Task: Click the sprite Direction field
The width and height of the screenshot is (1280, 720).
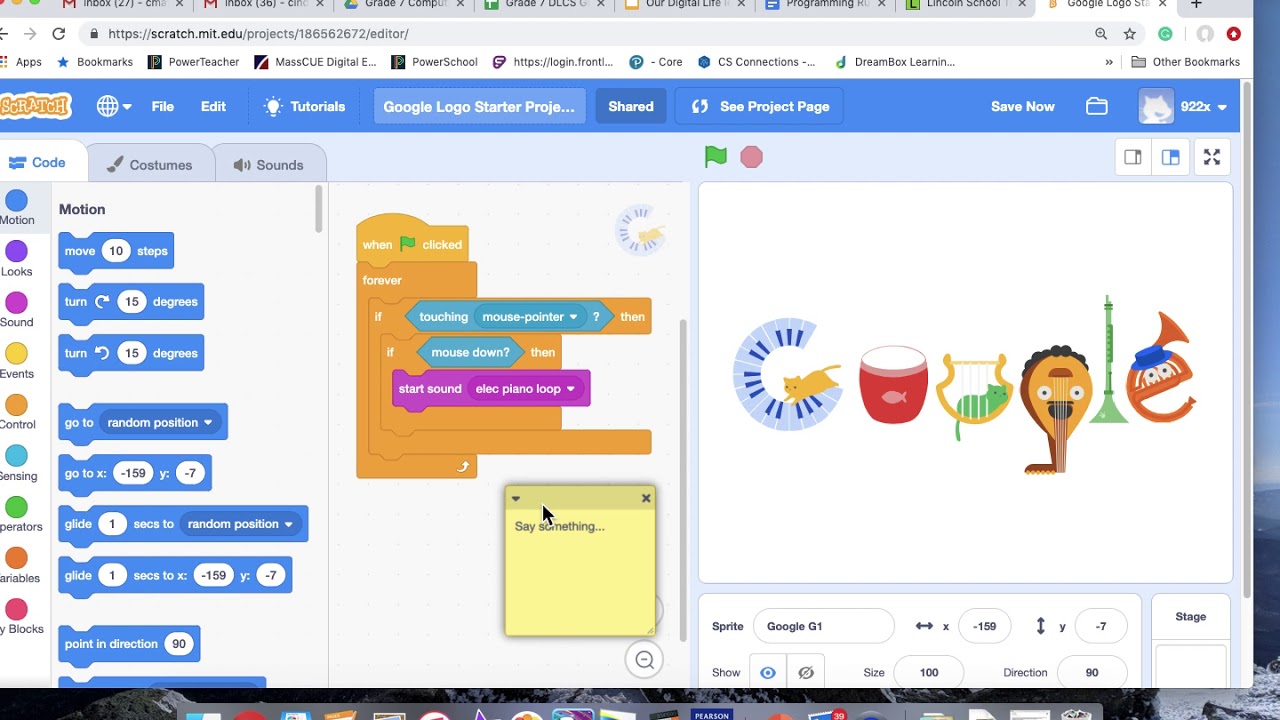Action: pyautogui.click(x=1092, y=673)
